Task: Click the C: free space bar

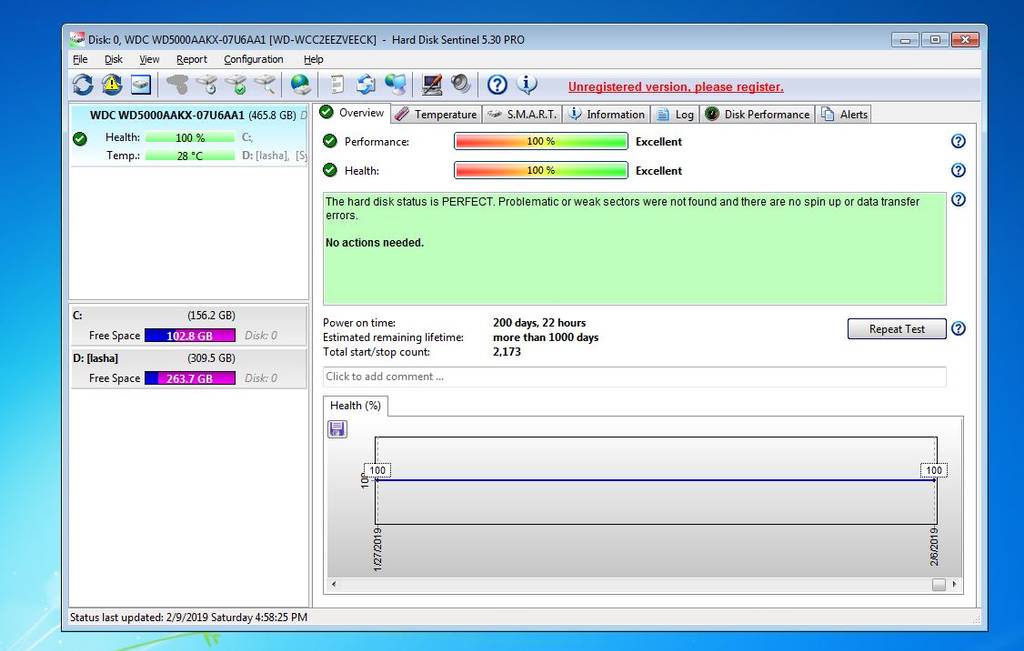Action: coord(190,336)
